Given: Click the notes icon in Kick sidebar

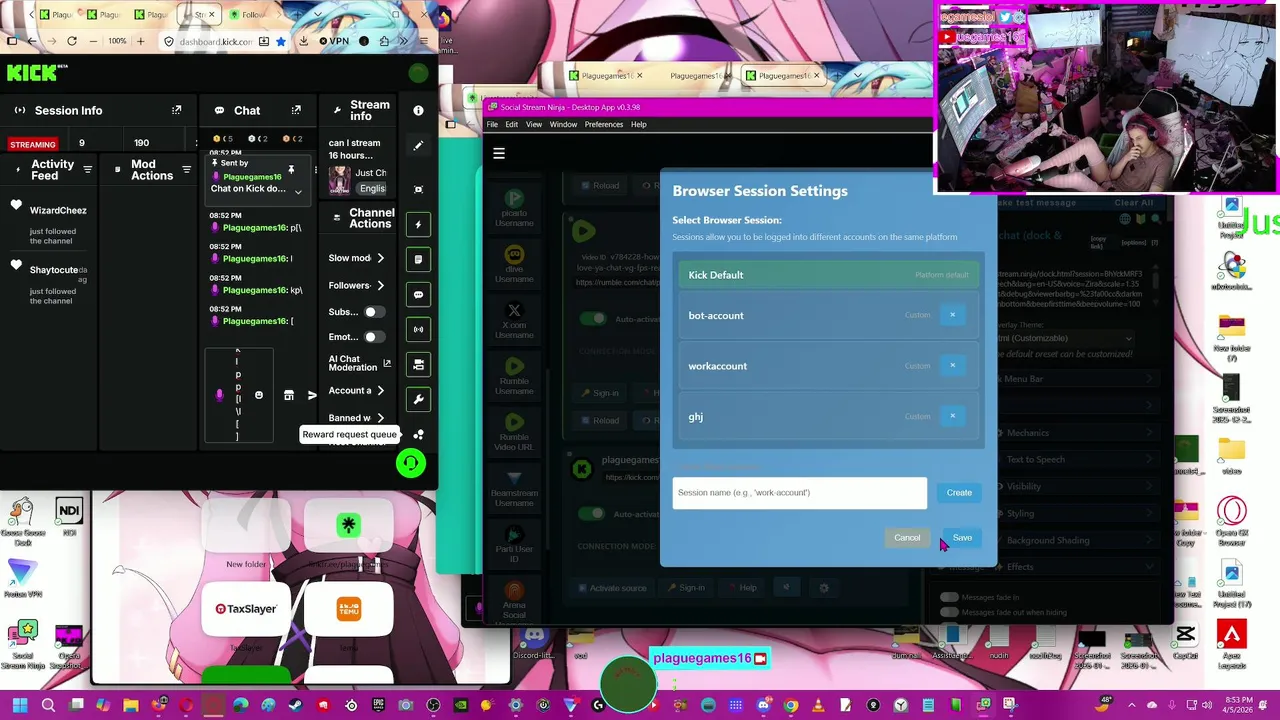Looking at the screenshot, I should pyautogui.click(x=418, y=259).
